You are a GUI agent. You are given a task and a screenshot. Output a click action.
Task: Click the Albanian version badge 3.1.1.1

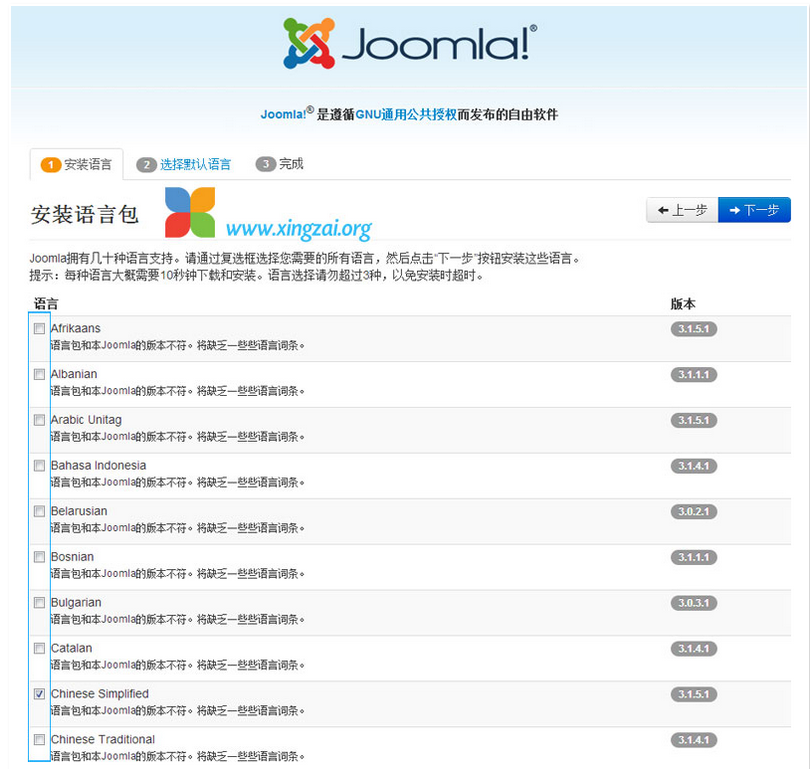click(x=693, y=374)
